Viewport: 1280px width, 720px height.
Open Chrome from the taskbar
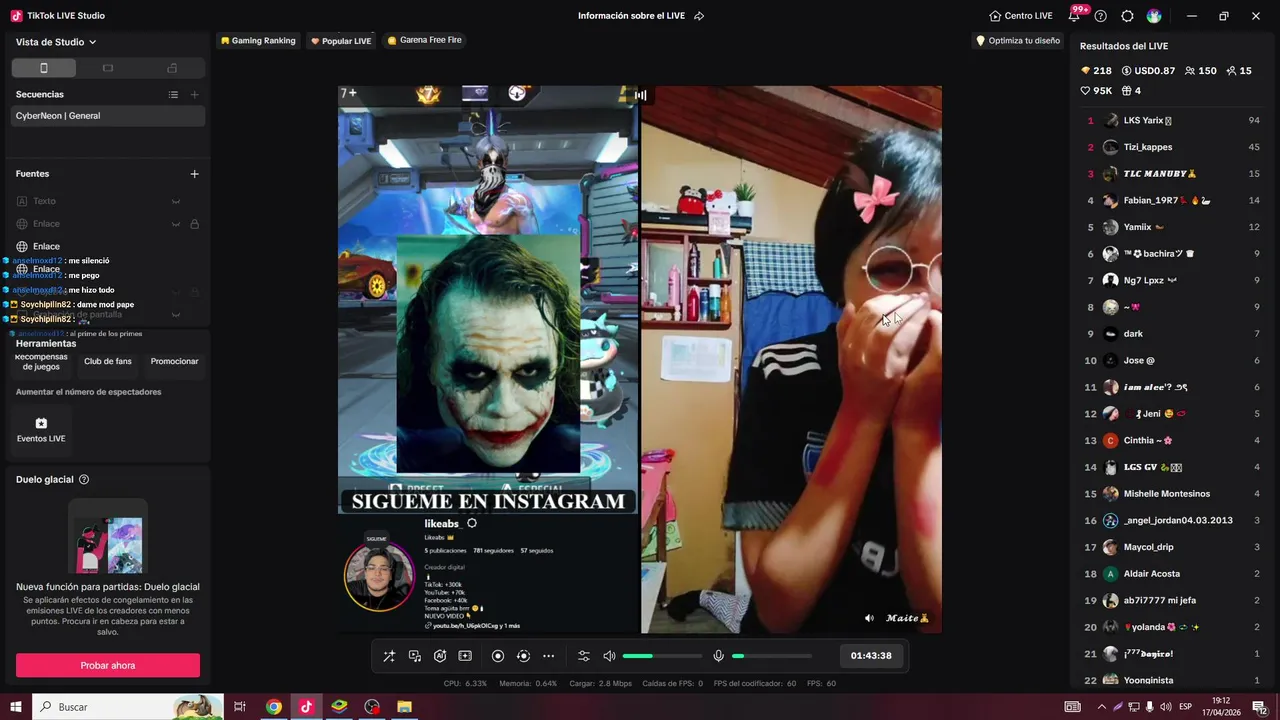point(273,707)
